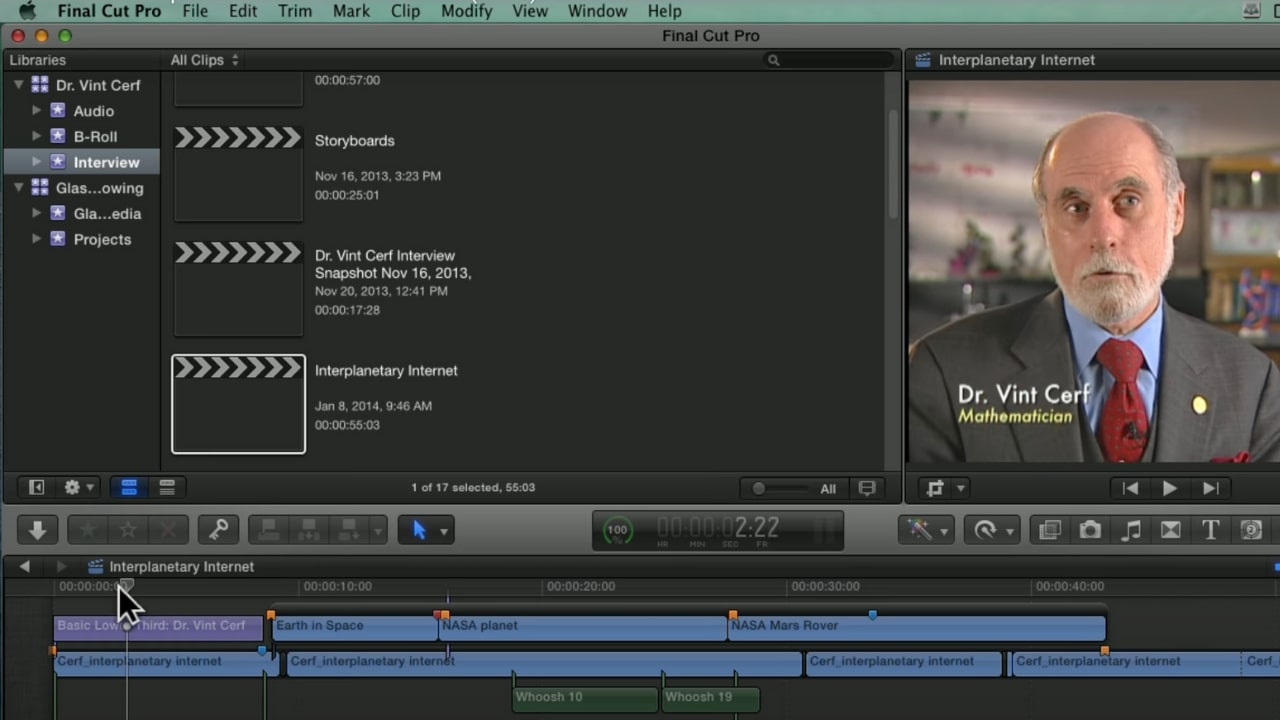Viewport: 1280px width, 720px height.
Task: Click the background tasks 100% indicator
Action: pos(618,530)
